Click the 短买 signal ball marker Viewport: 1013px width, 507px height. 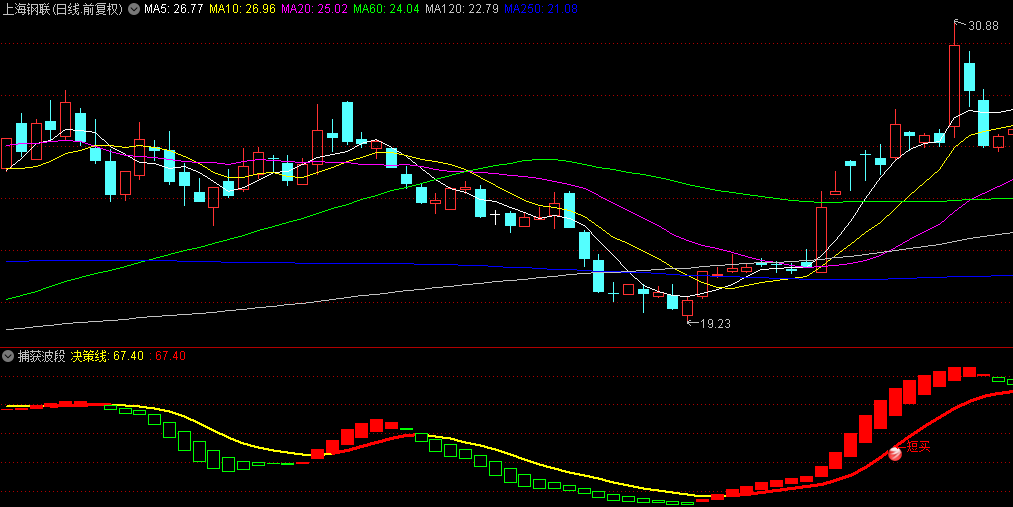tap(895, 453)
